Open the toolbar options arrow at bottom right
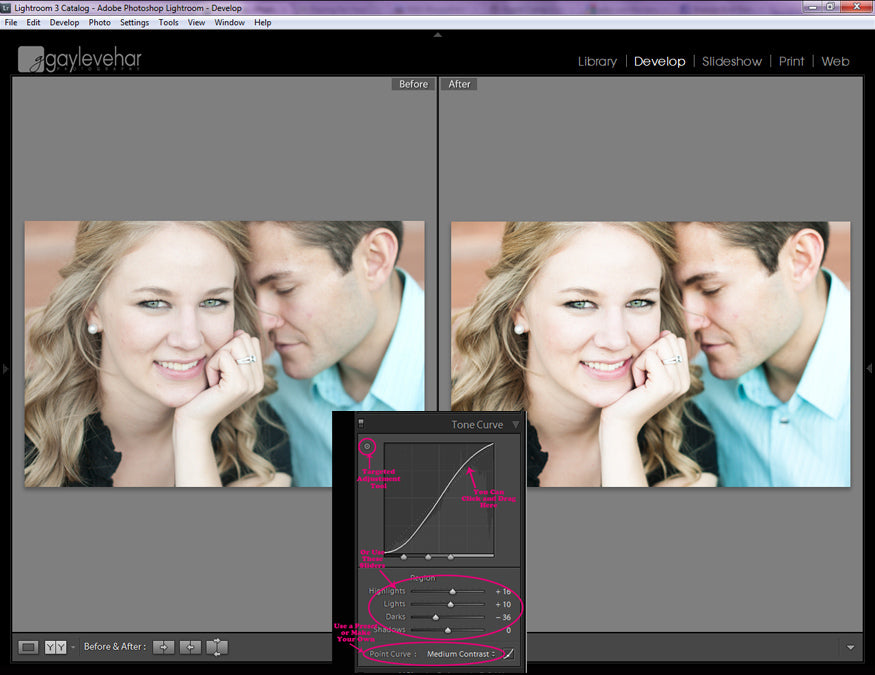875x675 pixels. click(850, 647)
